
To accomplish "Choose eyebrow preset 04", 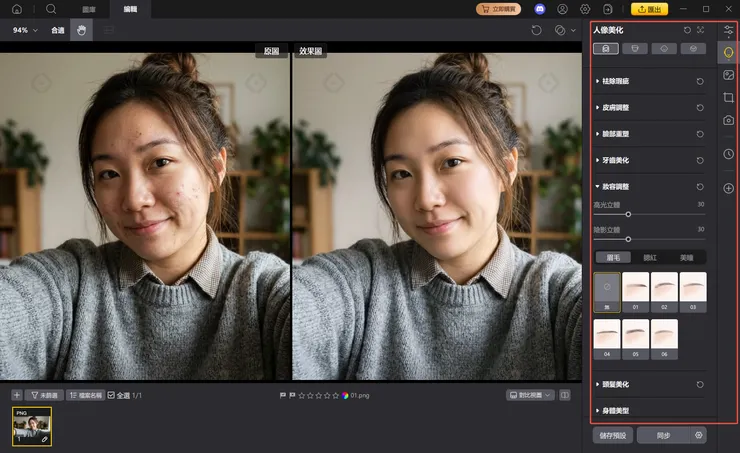I will pyautogui.click(x=607, y=339).
